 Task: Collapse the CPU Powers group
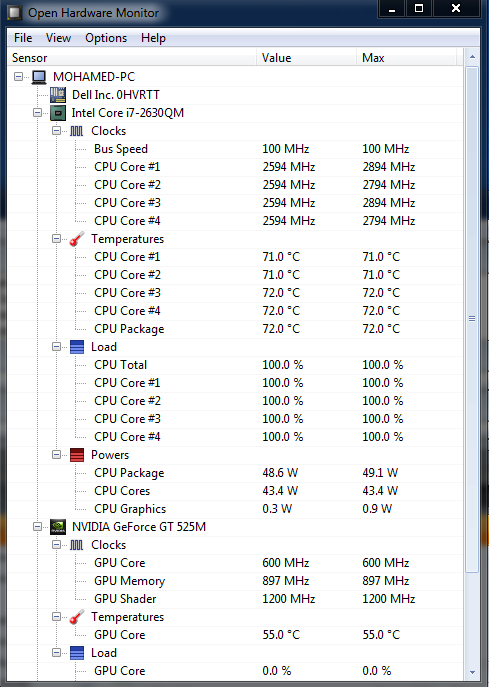[x=57, y=454]
